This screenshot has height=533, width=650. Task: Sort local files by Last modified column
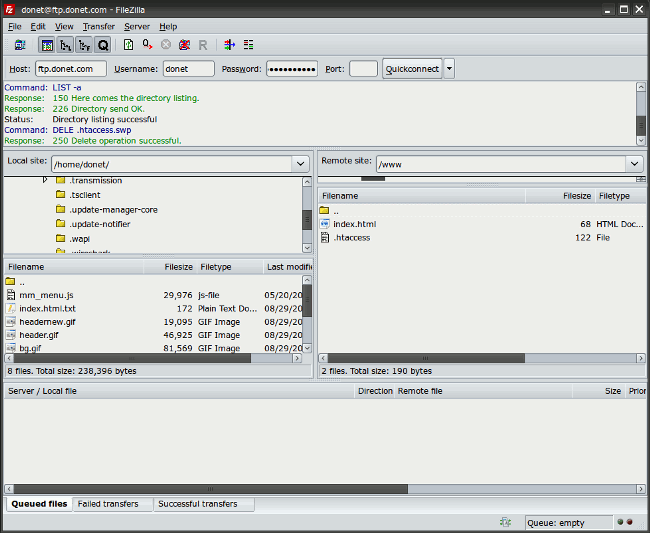pos(289,267)
